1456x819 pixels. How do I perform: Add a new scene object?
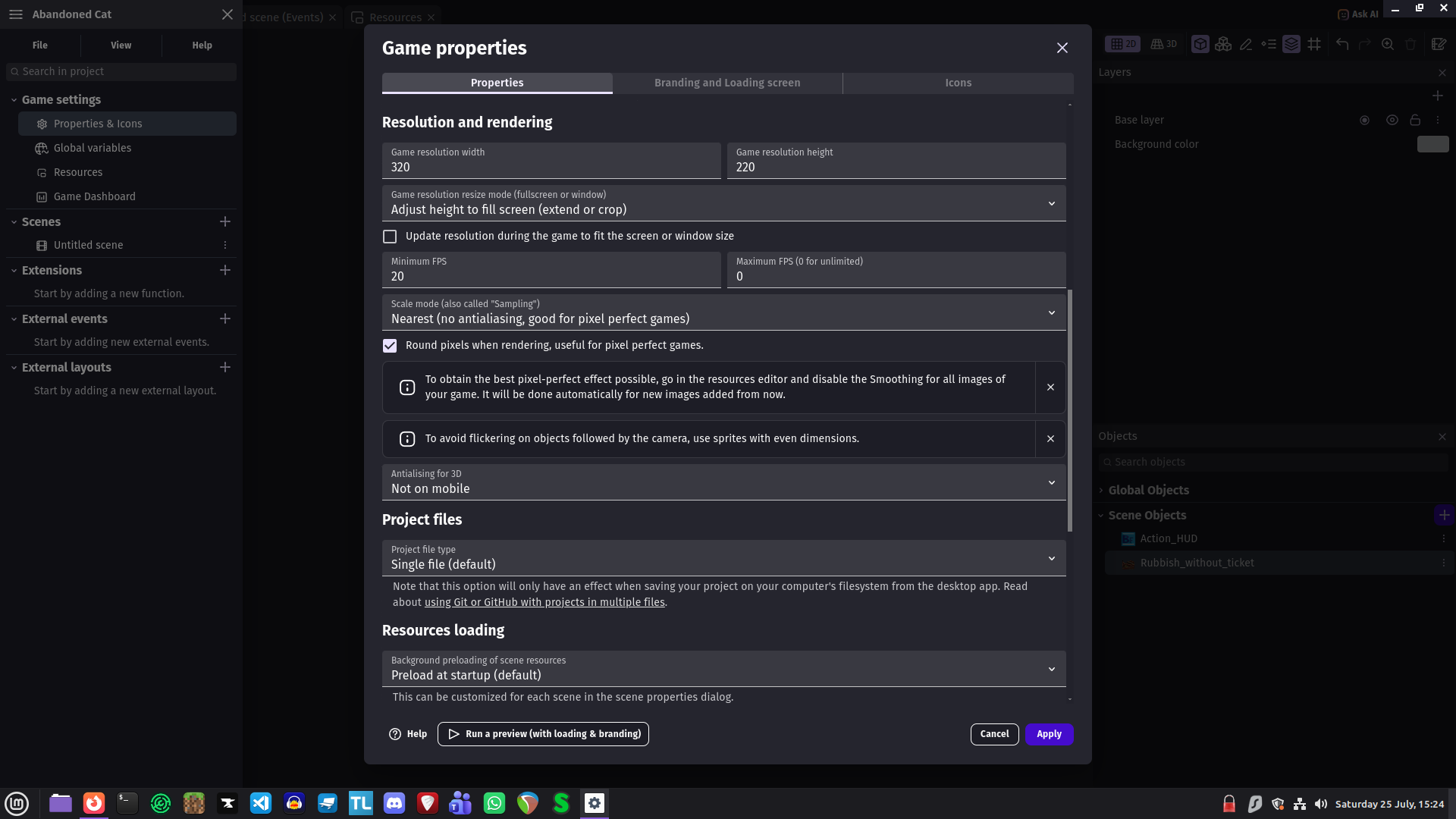pos(1444,515)
